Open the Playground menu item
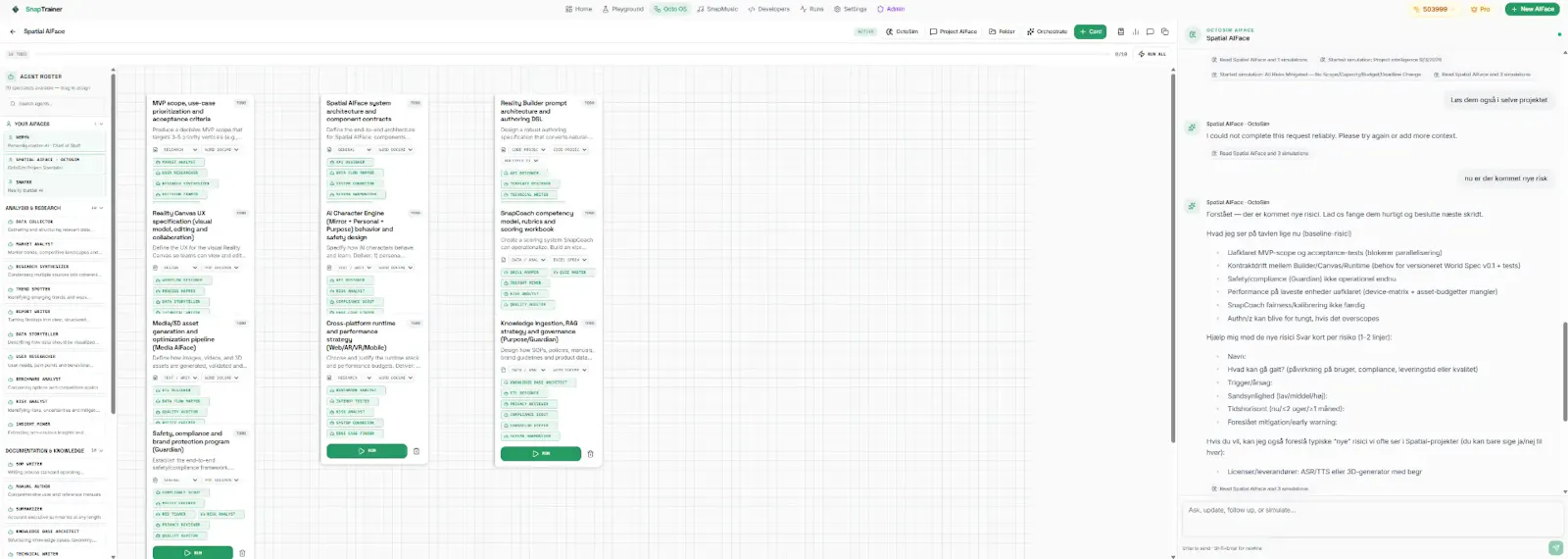The width and height of the screenshot is (1568, 559). pos(623,9)
